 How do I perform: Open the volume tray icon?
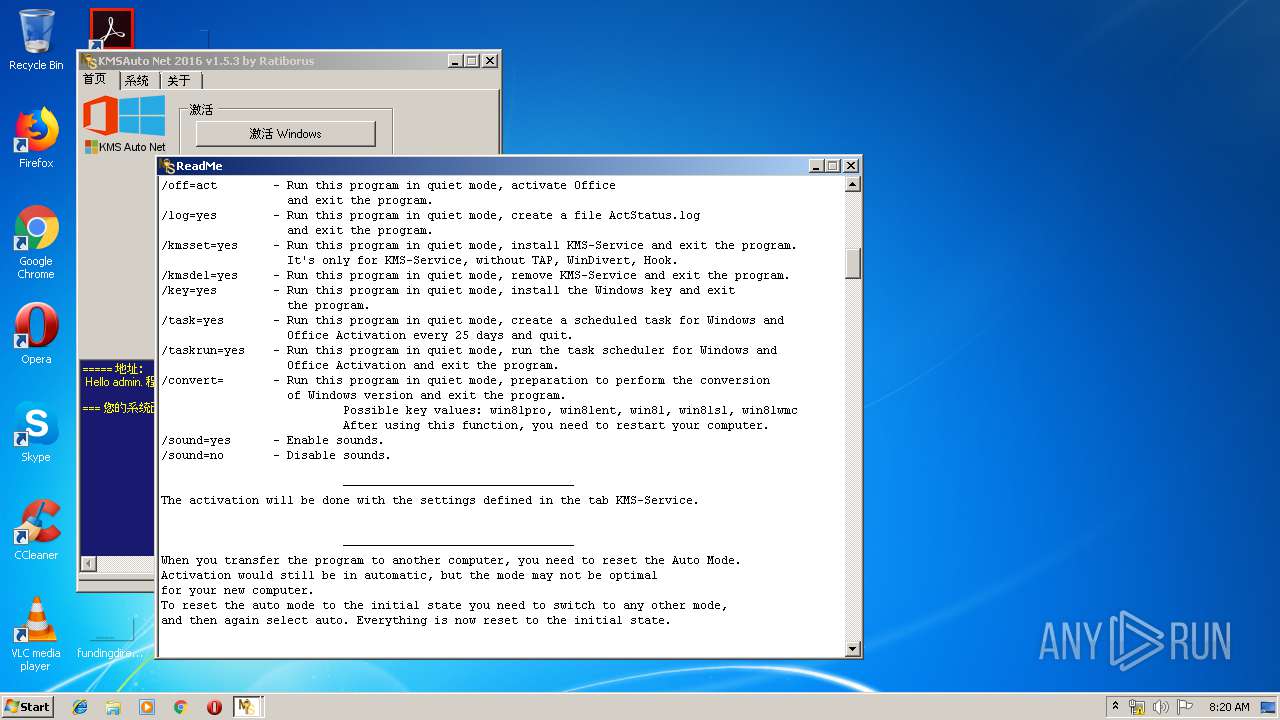(x=1161, y=707)
